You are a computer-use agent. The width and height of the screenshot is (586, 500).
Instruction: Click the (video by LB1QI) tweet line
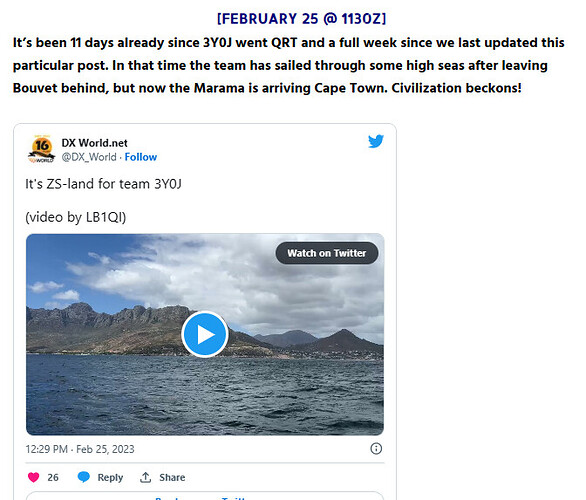point(76,217)
